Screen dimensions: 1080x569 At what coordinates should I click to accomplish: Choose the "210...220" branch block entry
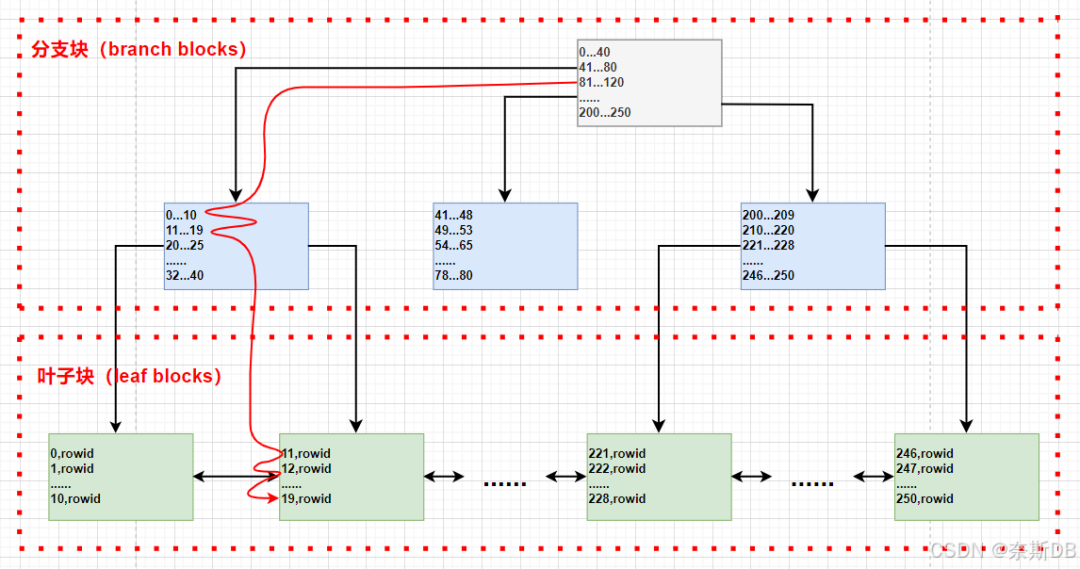(x=769, y=231)
